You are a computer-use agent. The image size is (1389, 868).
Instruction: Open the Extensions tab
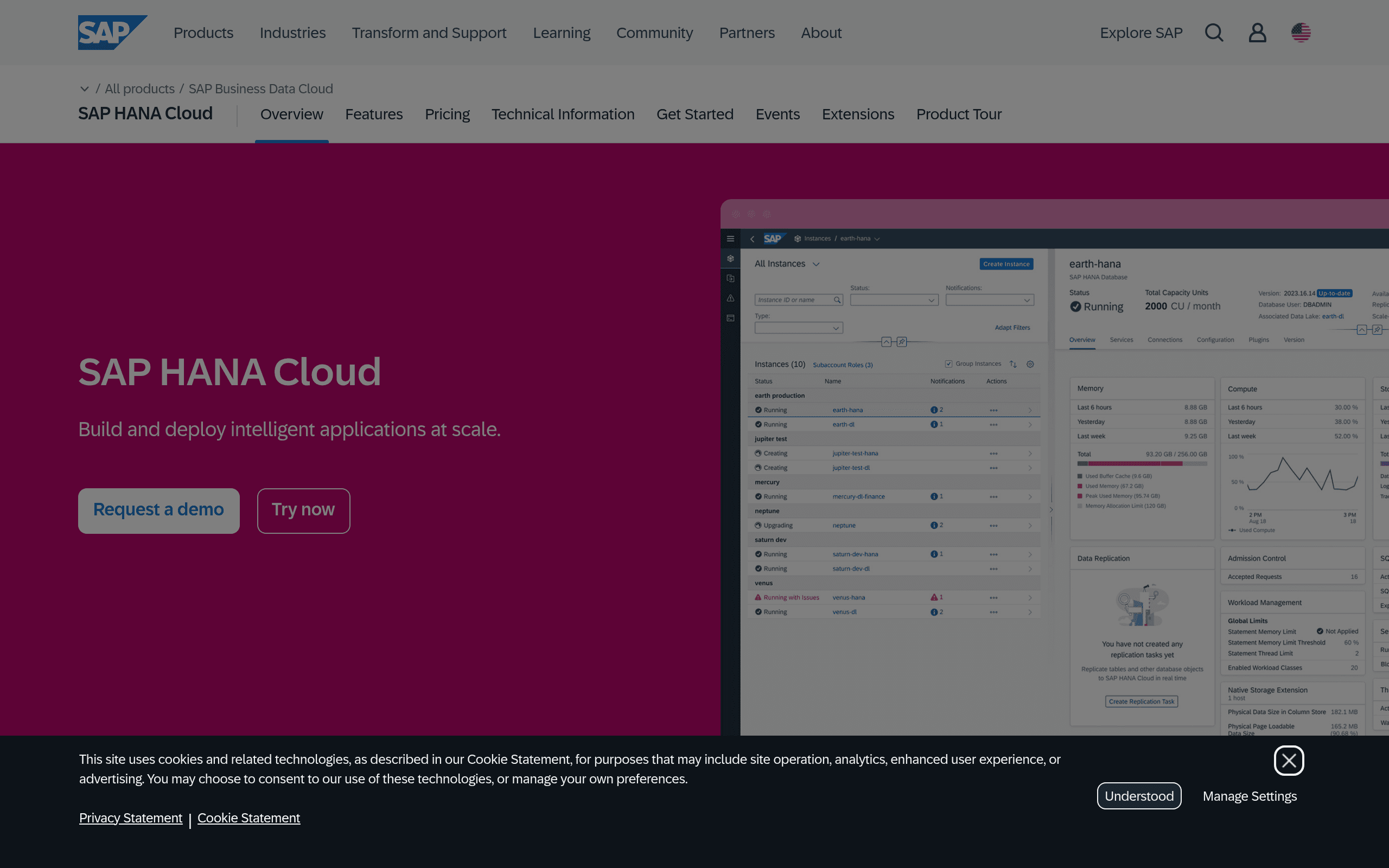(x=857, y=114)
